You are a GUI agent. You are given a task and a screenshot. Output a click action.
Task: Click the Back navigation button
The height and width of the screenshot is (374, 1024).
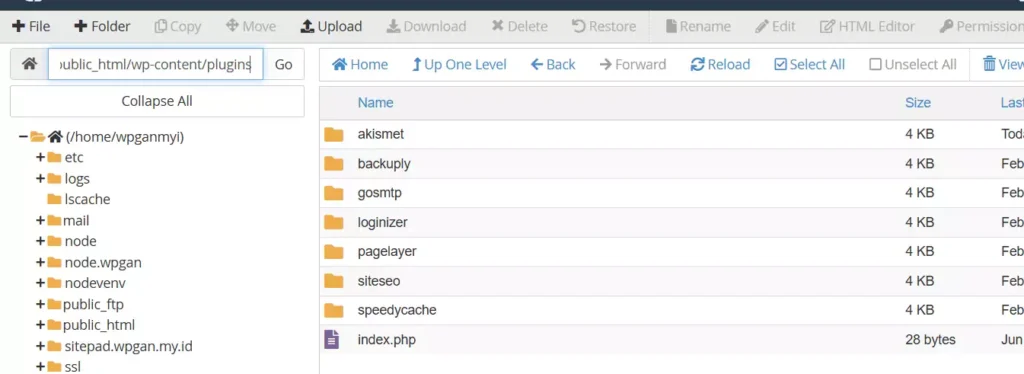point(553,64)
